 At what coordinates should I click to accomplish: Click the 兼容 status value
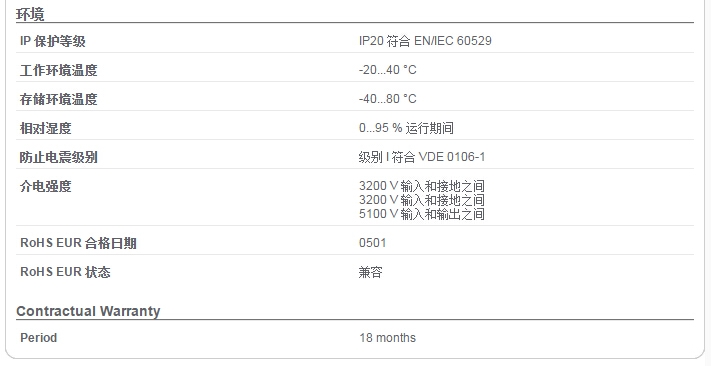coord(370,272)
